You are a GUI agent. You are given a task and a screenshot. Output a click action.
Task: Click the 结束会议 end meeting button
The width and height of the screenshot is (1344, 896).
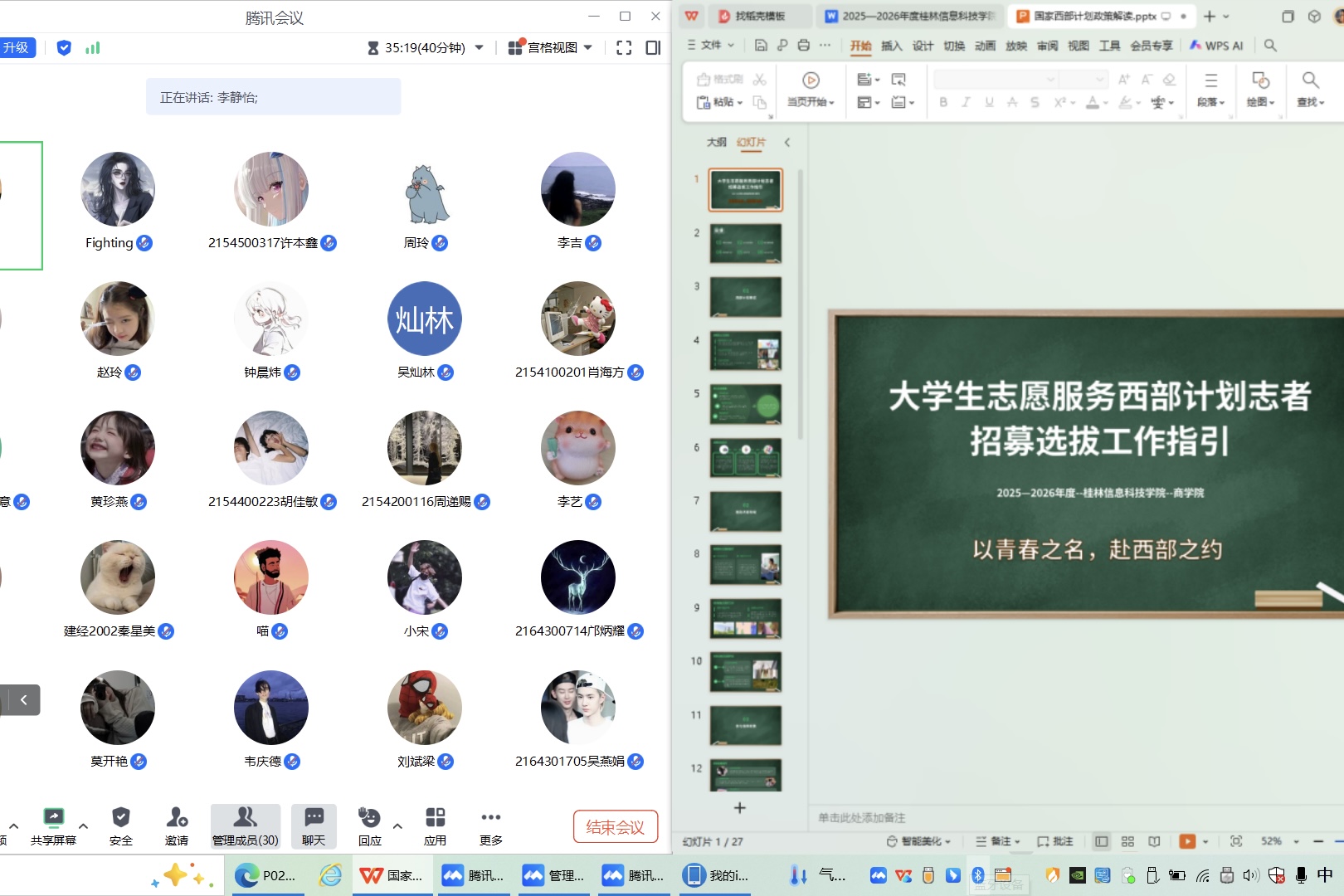coord(615,827)
